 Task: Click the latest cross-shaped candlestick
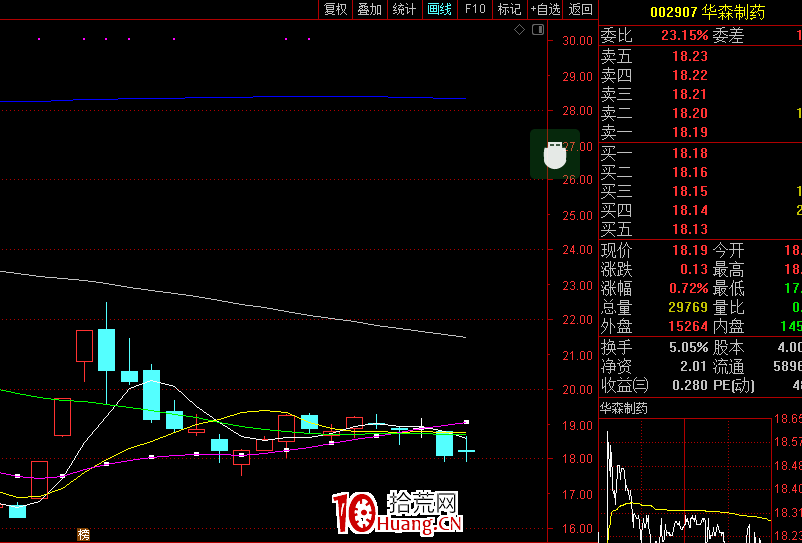pyautogui.click(x=466, y=450)
